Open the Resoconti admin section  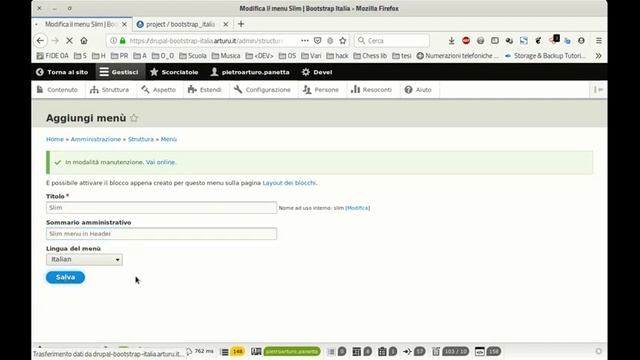click(371, 89)
